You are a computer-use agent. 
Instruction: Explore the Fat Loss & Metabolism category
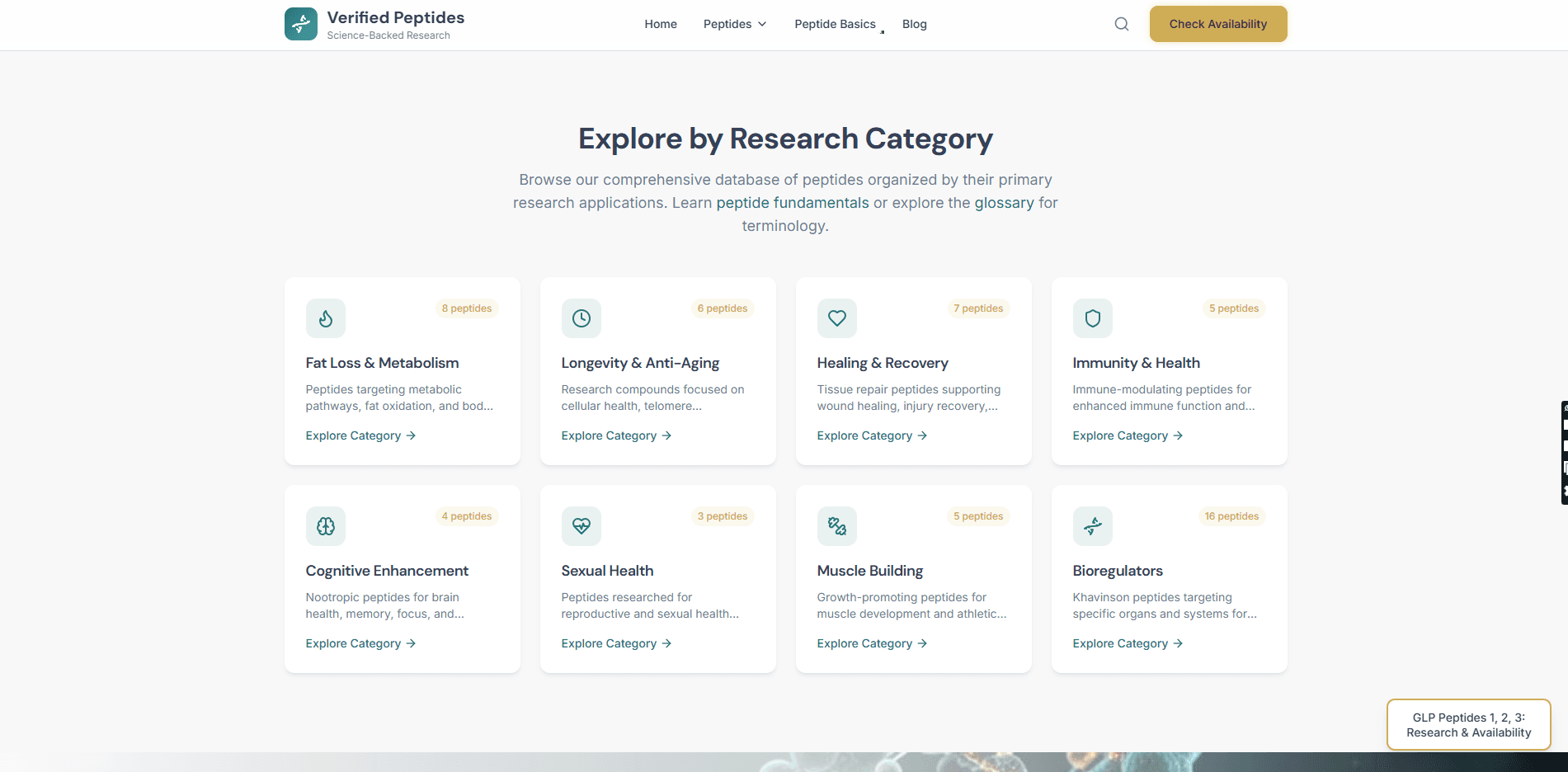tap(360, 435)
